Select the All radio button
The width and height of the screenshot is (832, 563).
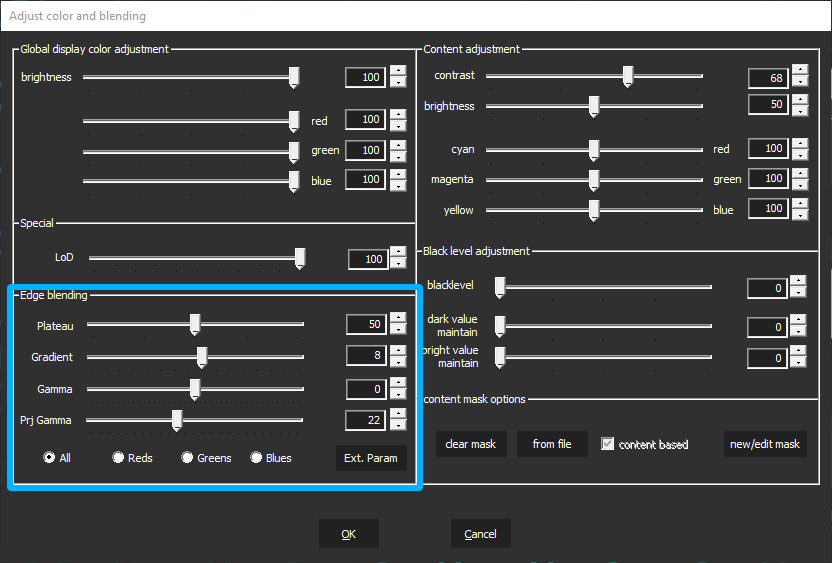(48, 458)
